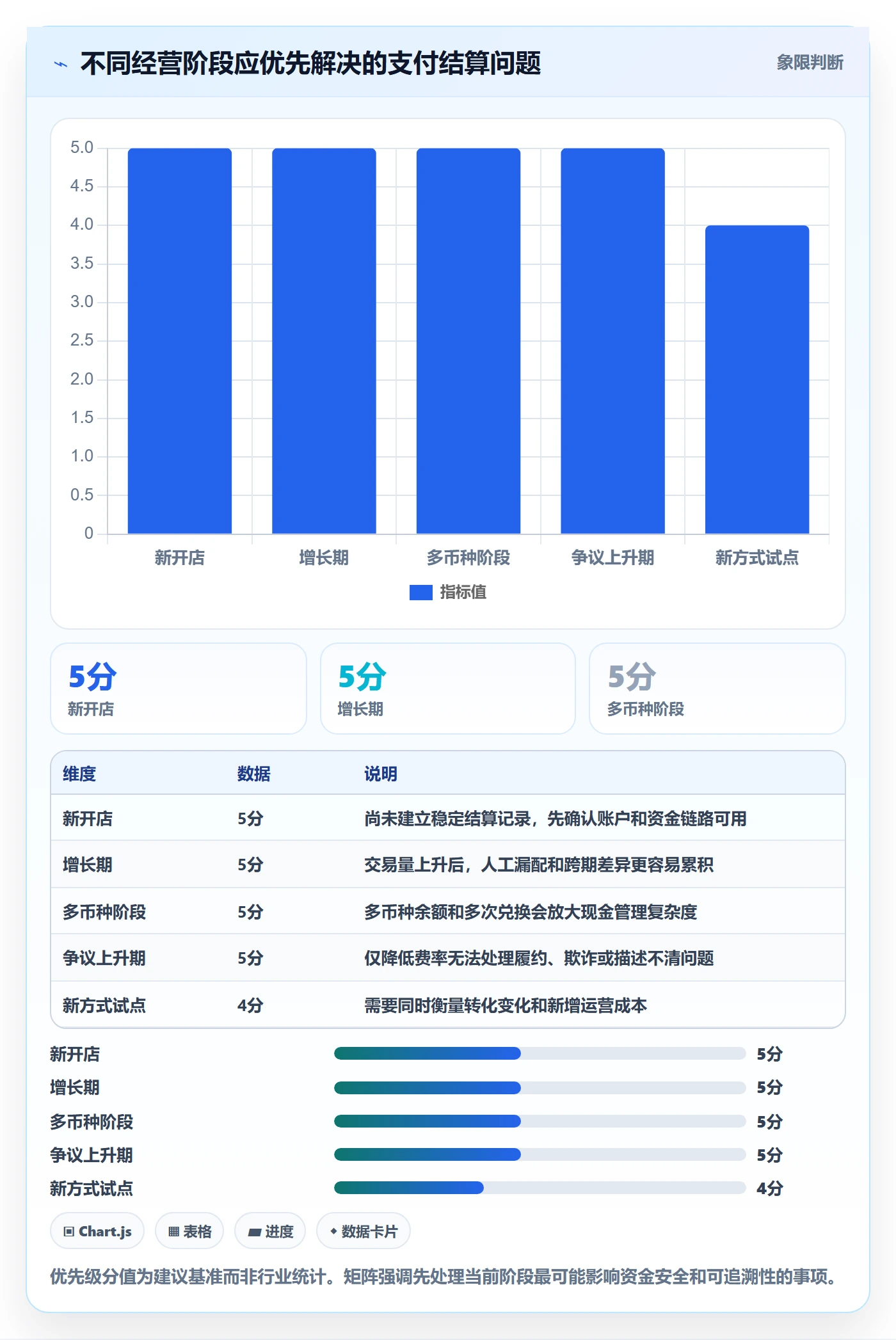Select the 新开店 table row name cell
The image size is (896, 1340).
click(88, 818)
